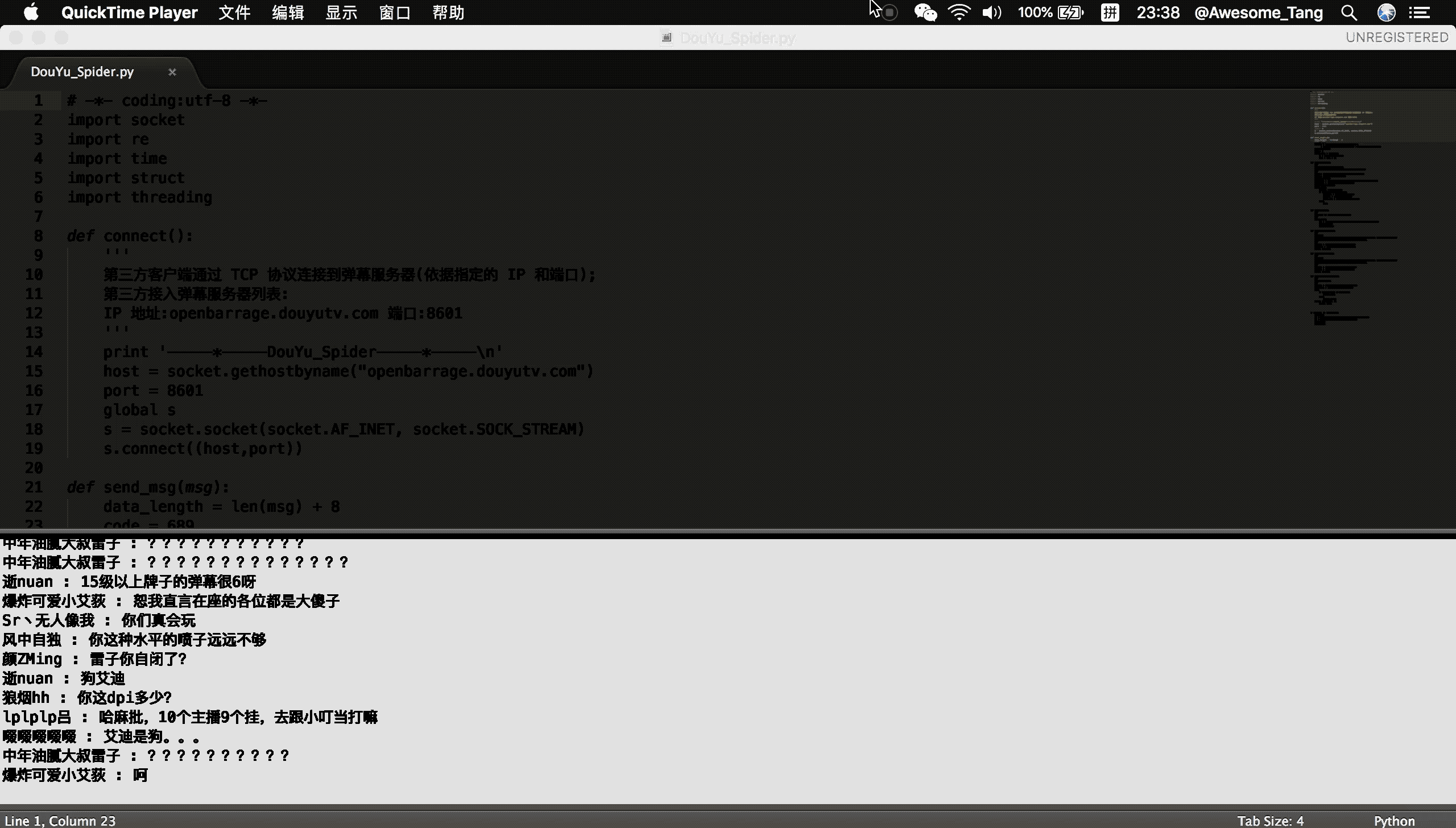Click the 'import threading' code line

(x=139, y=197)
